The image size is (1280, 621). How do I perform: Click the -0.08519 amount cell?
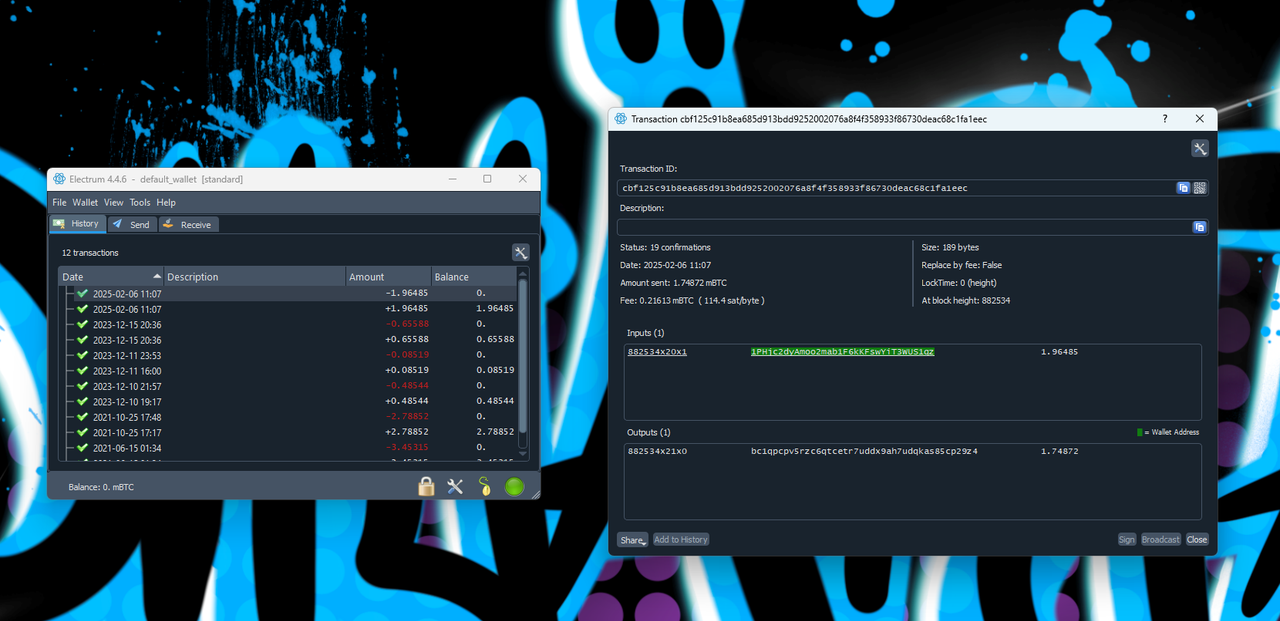pos(407,355)
